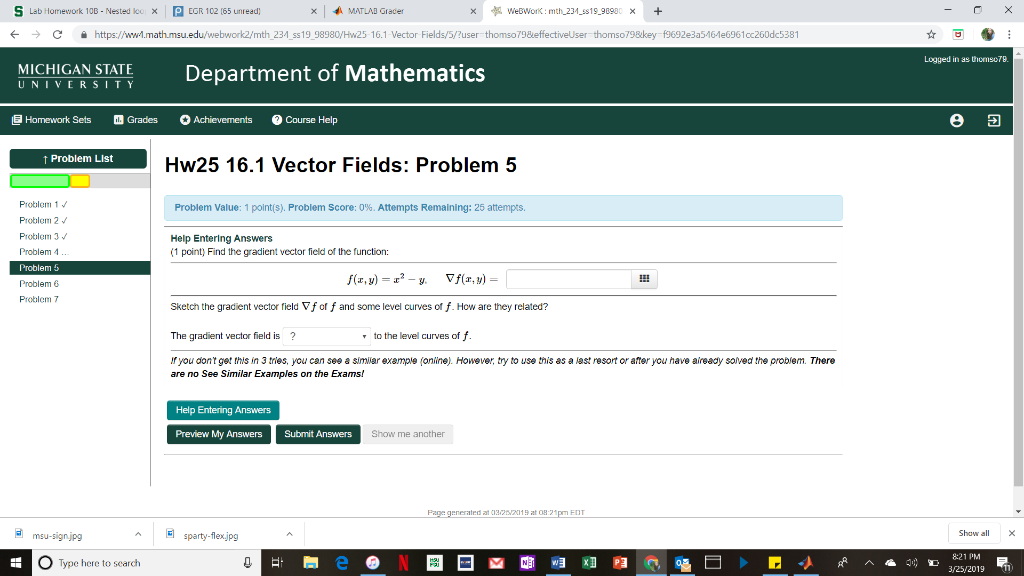
Task: Open MATLAB from the taskbar
Action: pyautogui.click(x=805, y=562)
